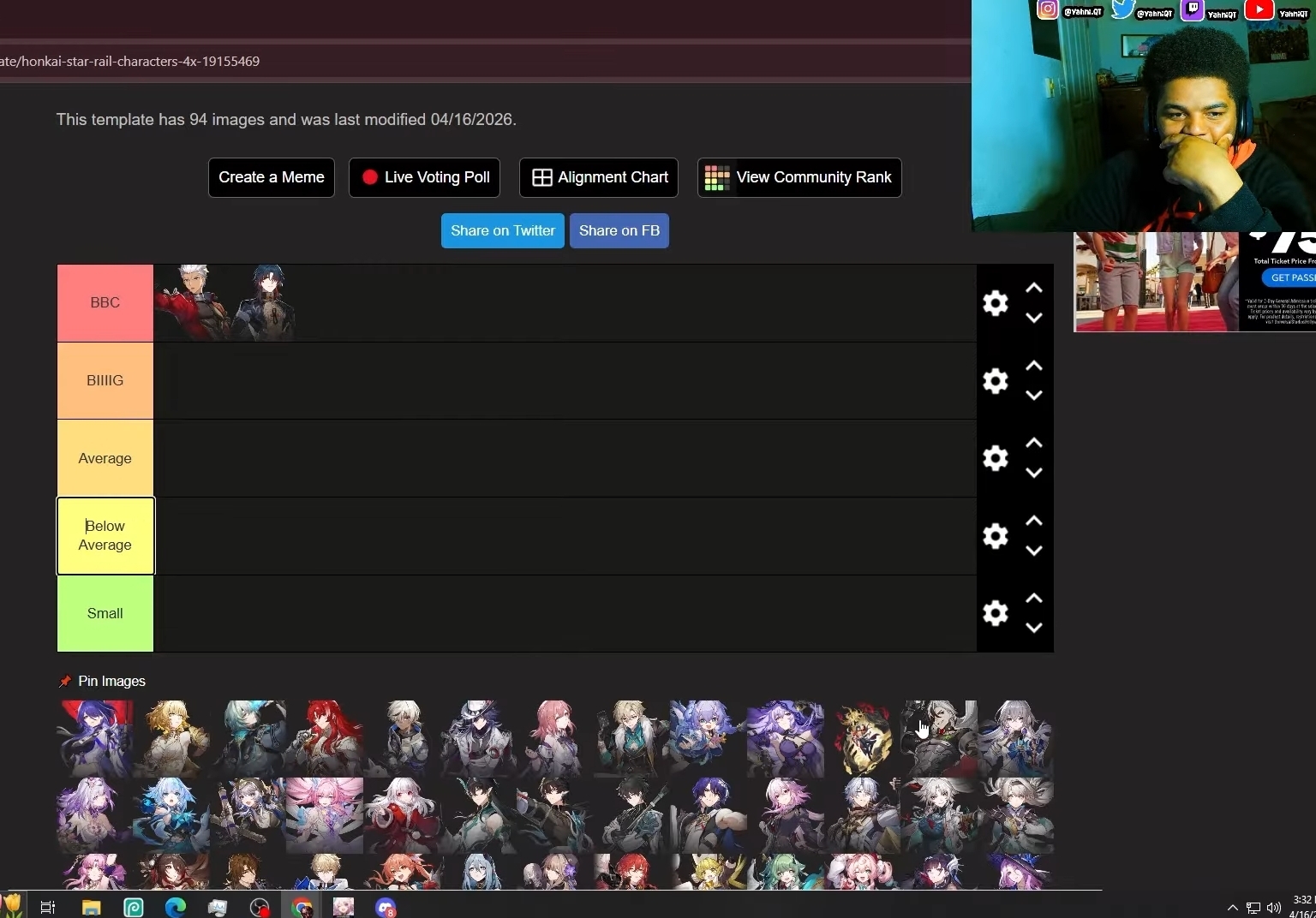Switch to Google Chrome in the taskbar
This screenshot has width=1316, height=918.
302,907
